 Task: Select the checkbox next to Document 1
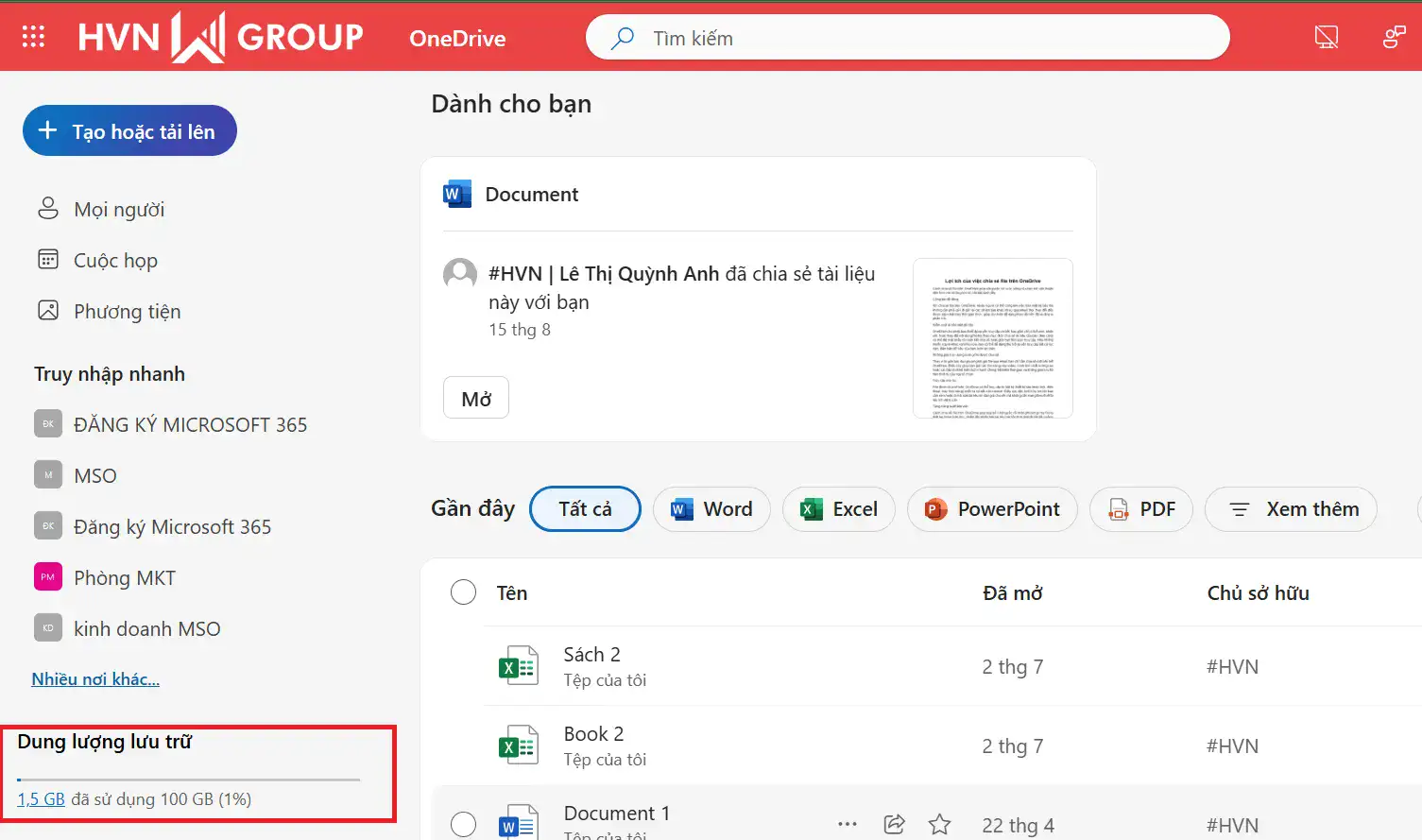463,824
